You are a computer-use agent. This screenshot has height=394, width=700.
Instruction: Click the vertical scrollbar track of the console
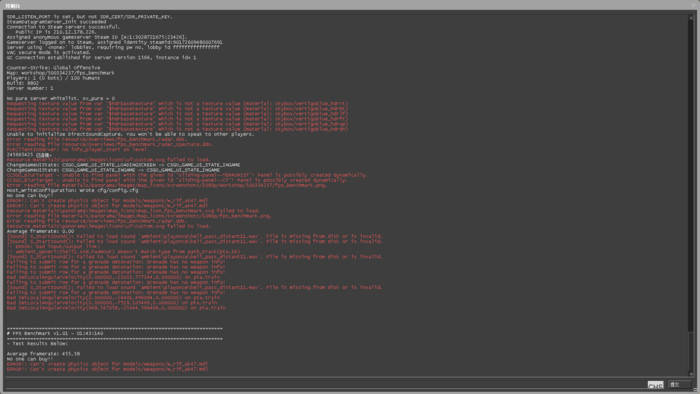(692, 195)
